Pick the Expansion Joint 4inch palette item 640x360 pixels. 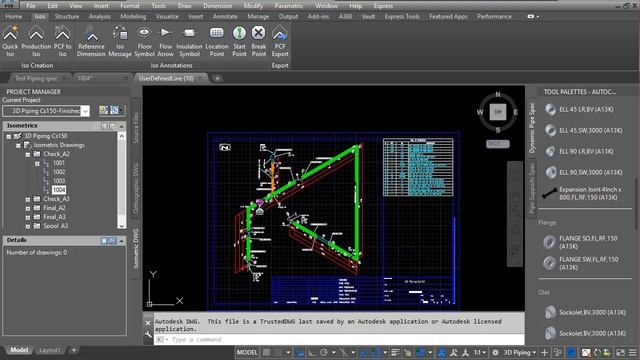tap(582, 193)
